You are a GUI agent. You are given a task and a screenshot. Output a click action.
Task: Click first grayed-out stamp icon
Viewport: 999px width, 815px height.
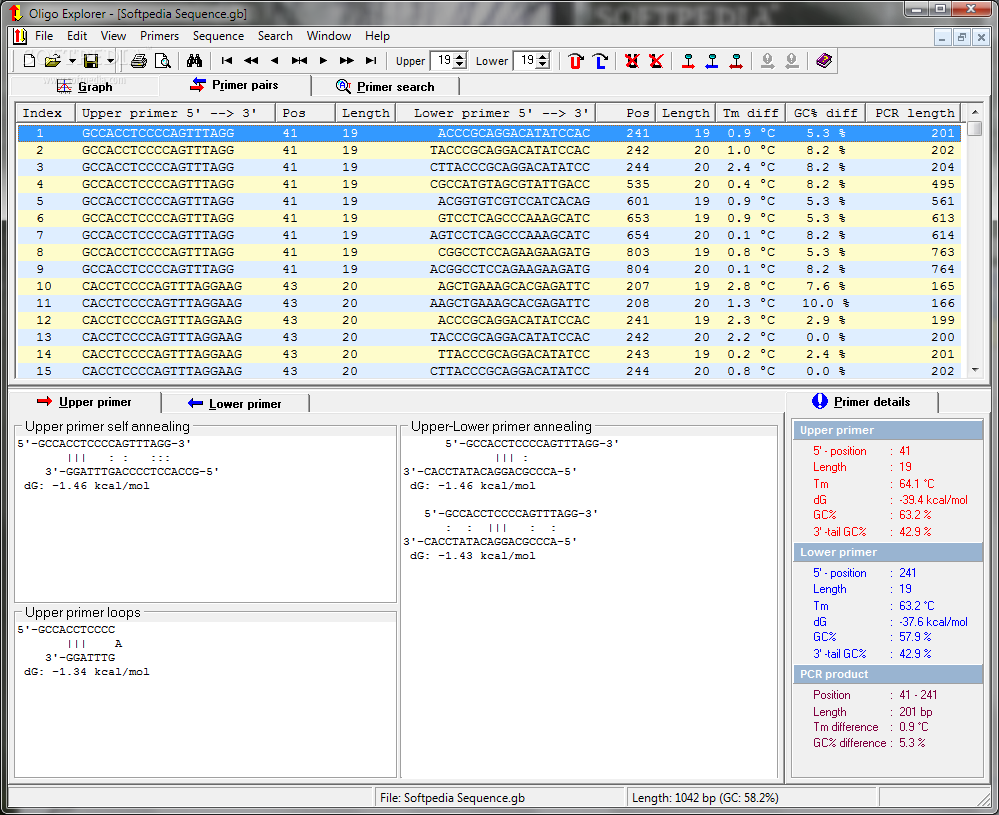[x=768, y=61]
